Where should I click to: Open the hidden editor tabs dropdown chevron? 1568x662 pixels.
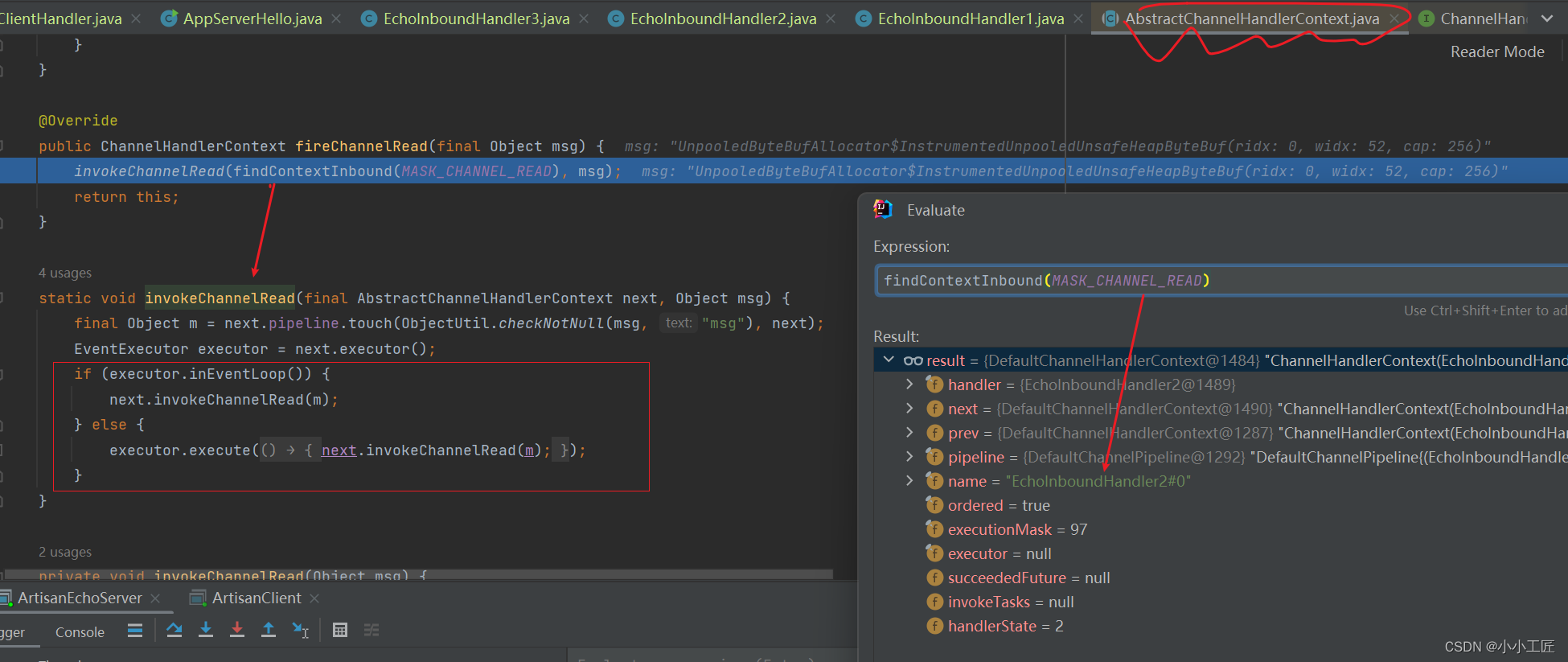[x=1547, y=19]
